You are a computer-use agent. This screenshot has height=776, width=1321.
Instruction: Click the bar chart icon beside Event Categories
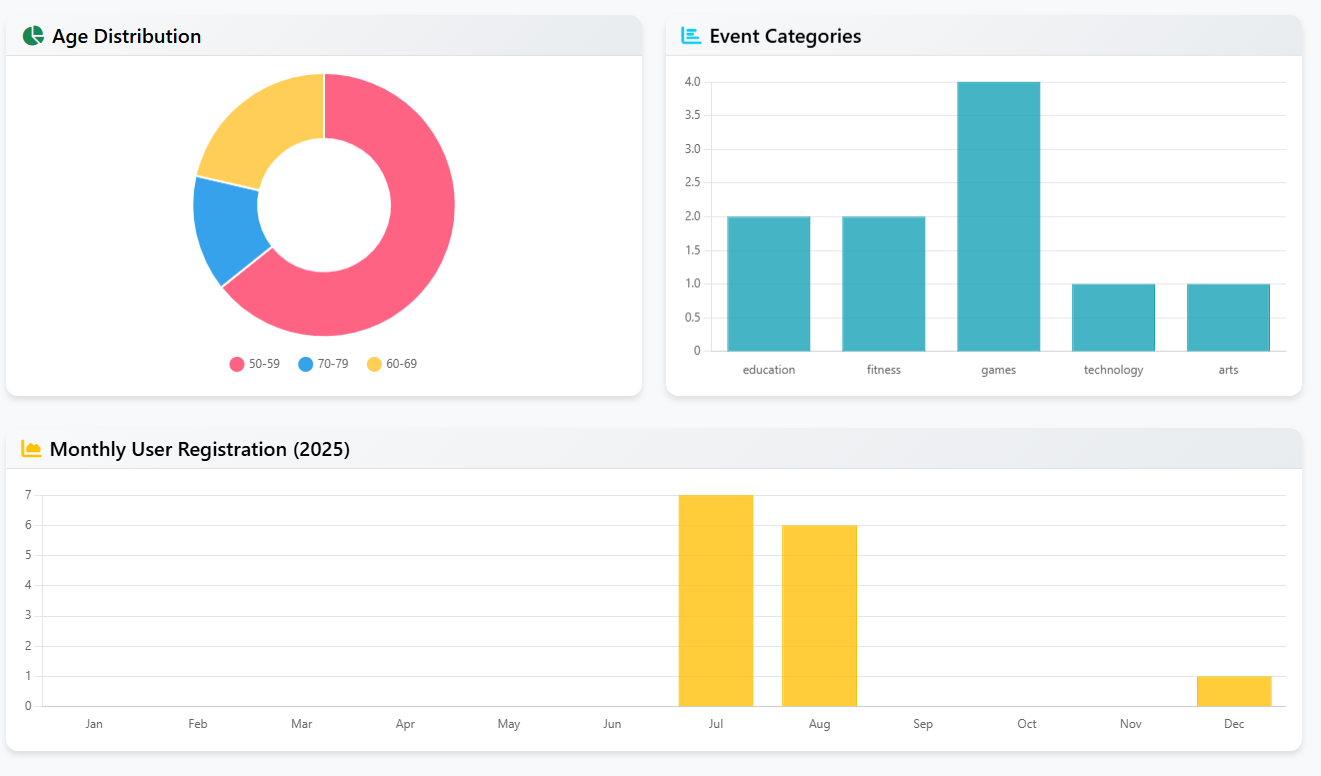click(690, 35)
